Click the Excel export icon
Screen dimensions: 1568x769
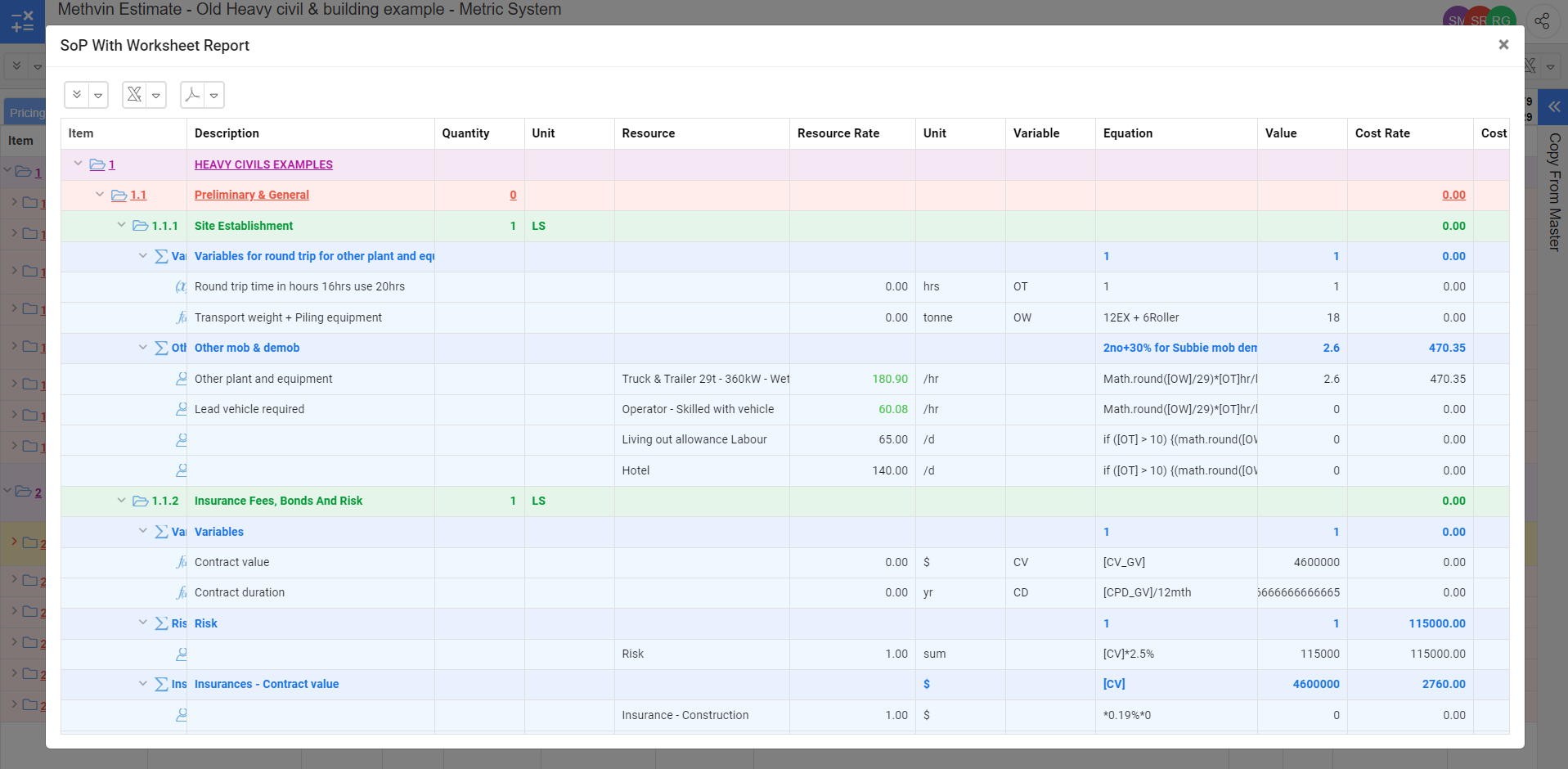click(135, 95)
